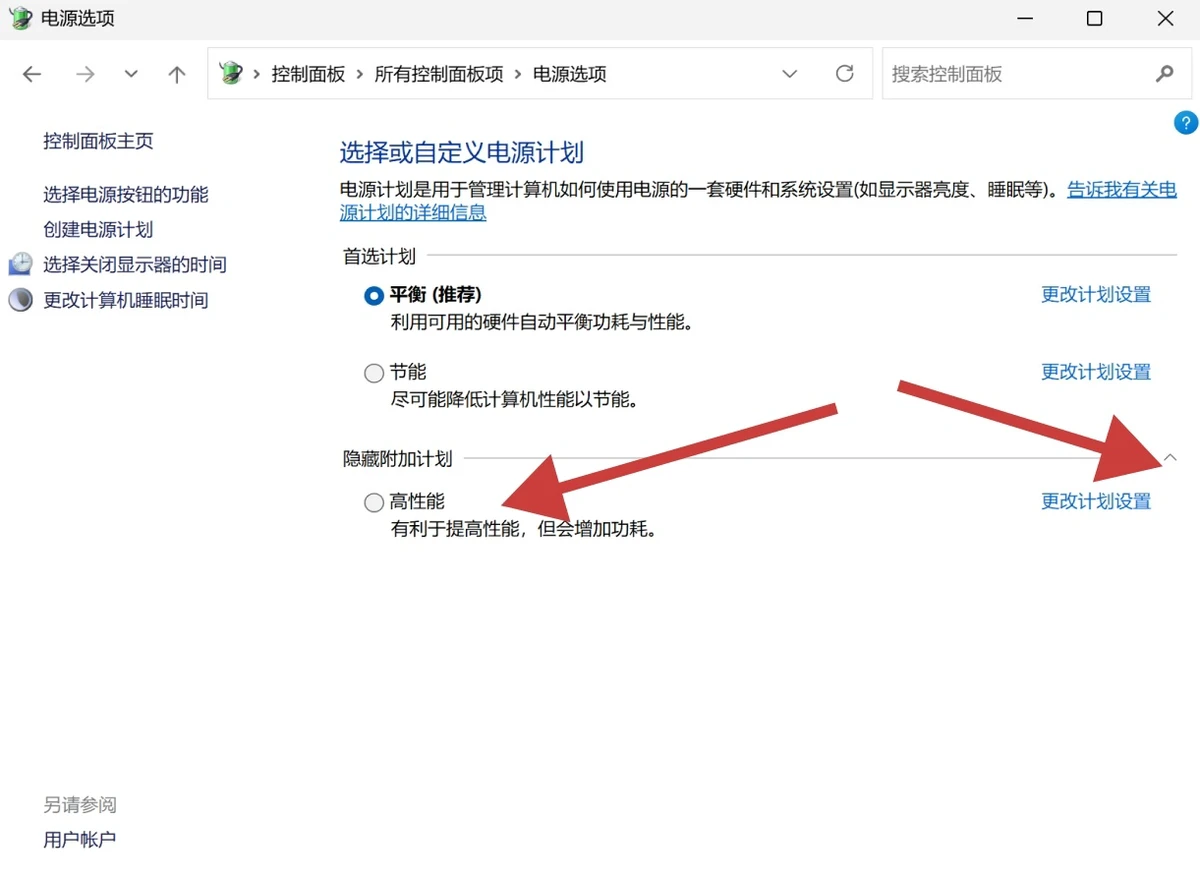Image resolution: width=1200 pixels, height=878 pixels.
Task: Click the refresh icon in address bar
Action: (845, 74)
